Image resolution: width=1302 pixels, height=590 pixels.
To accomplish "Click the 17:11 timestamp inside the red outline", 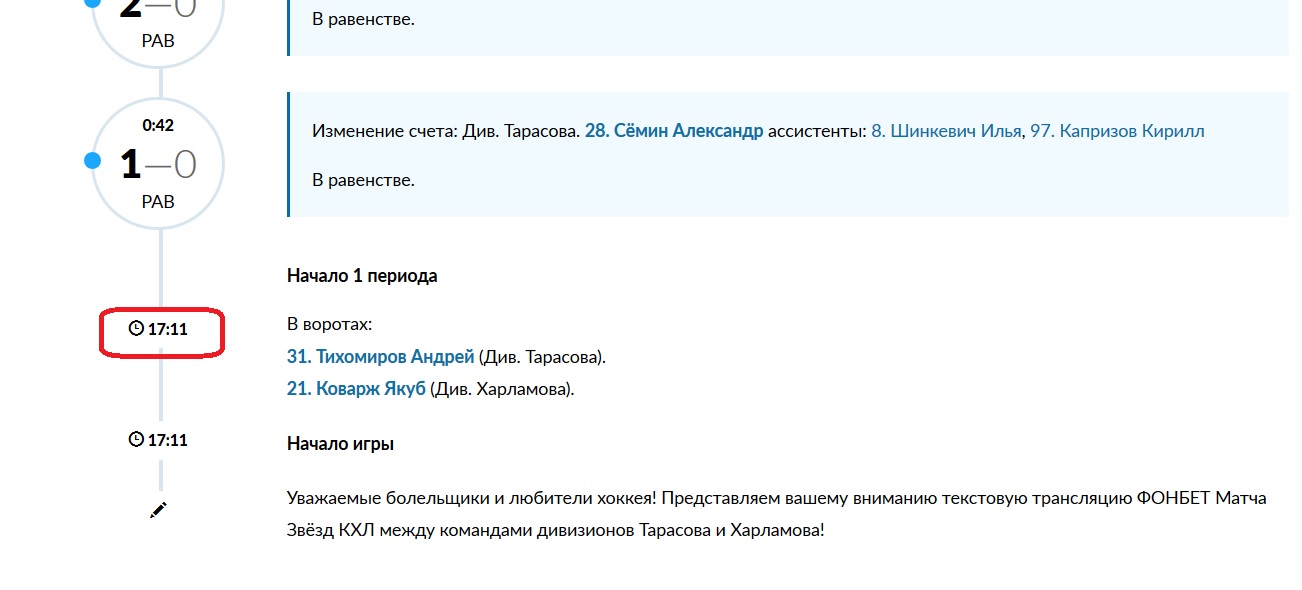I will 168,328.
